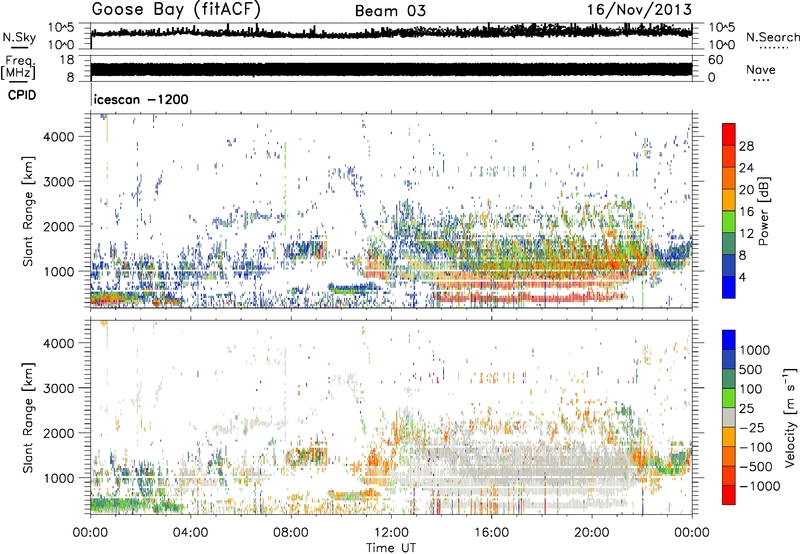Click the '16:00' time tick label
Screen dimensions: 800x554
[x=491, y=533]
